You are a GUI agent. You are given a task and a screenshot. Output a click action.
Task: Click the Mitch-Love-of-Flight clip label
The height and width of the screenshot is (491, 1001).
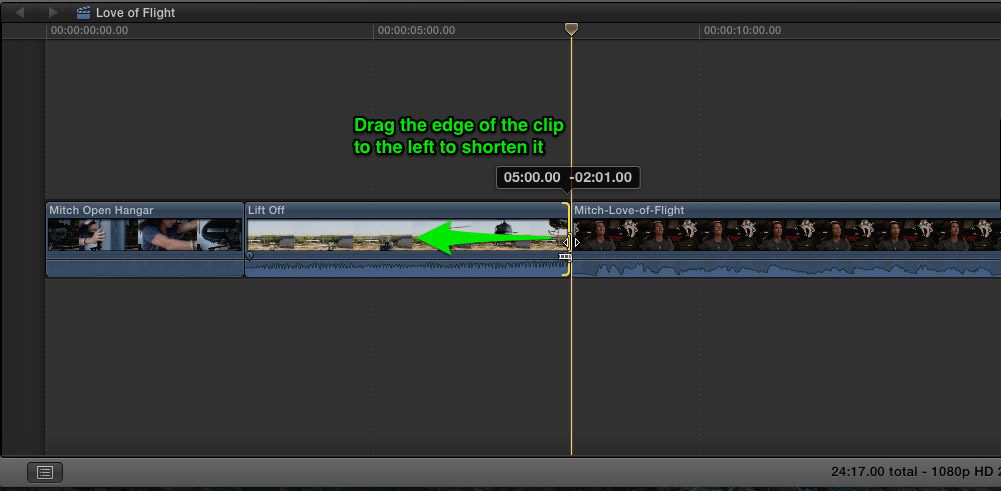pos(629,210)
